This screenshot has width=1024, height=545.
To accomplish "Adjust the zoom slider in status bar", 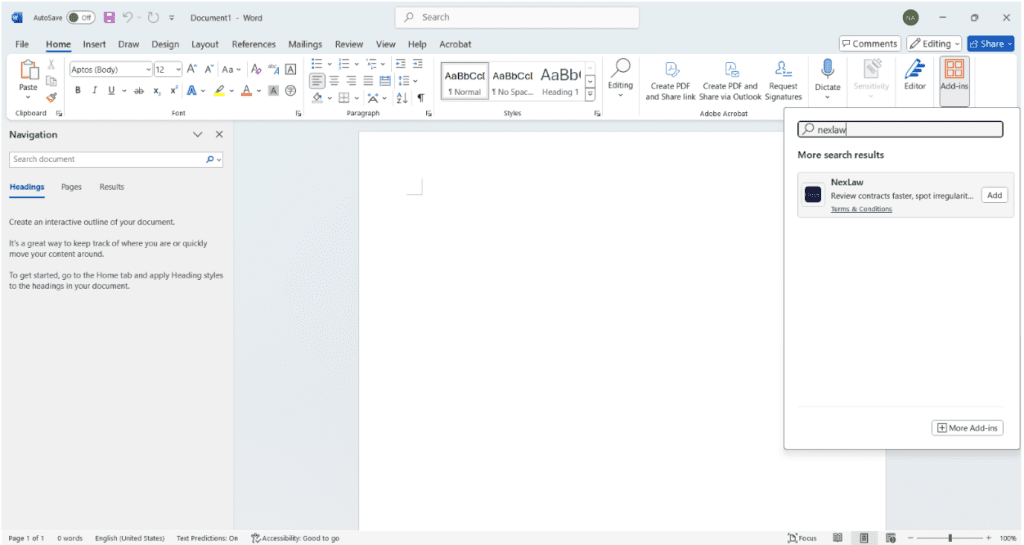I will [x=950, y=538].
